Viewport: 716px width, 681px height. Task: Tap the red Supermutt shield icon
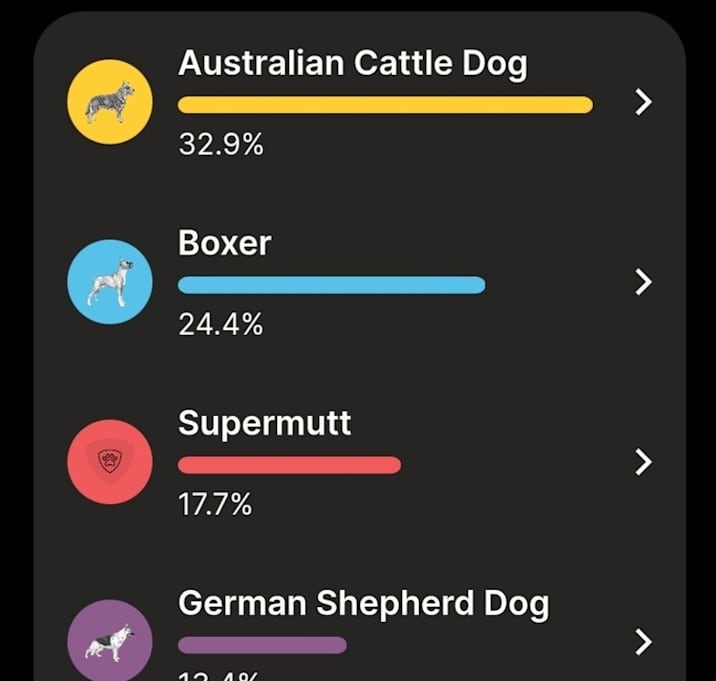tap(110, 462)
